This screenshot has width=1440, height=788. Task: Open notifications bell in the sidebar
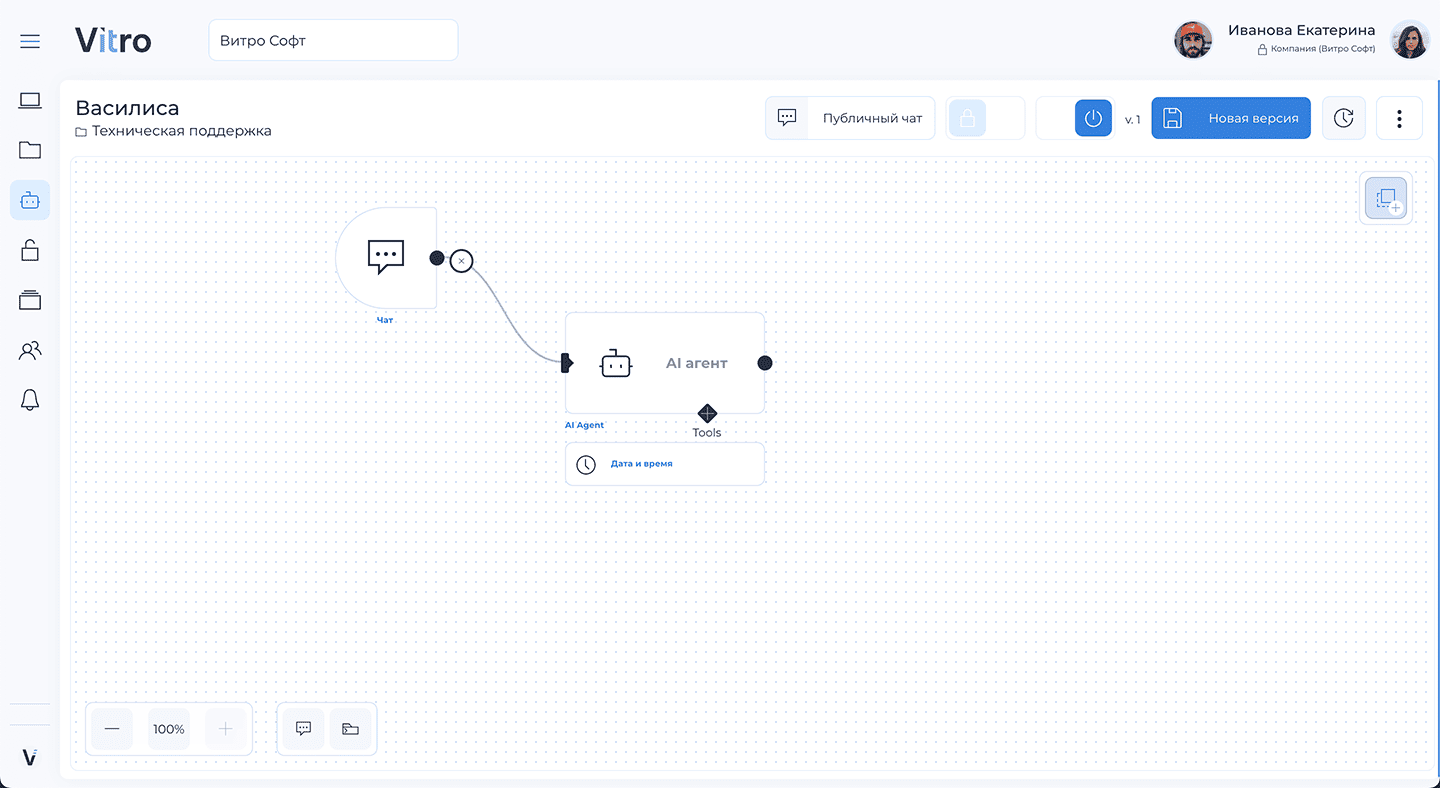tap(30, 400)
